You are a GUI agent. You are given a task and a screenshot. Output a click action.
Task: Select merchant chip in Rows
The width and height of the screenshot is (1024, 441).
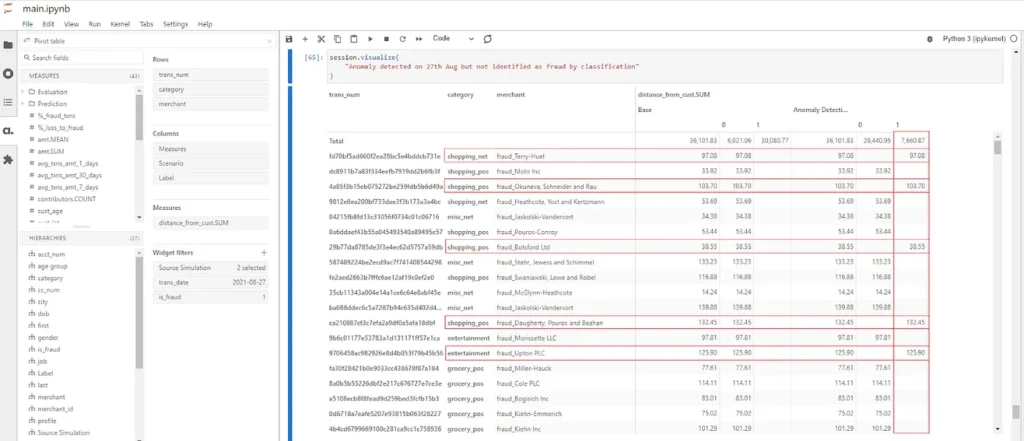pyautogui.click(x=211, y=104)
